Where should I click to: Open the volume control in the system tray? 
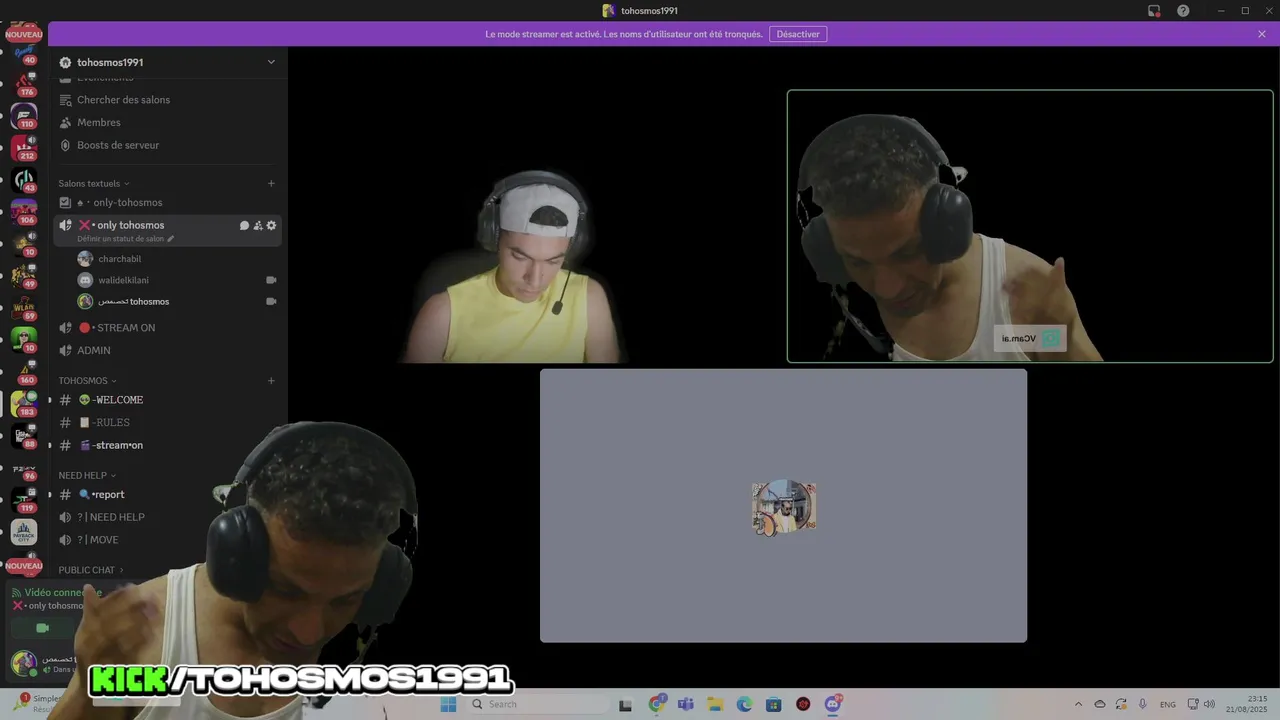tap(1209, 704)
